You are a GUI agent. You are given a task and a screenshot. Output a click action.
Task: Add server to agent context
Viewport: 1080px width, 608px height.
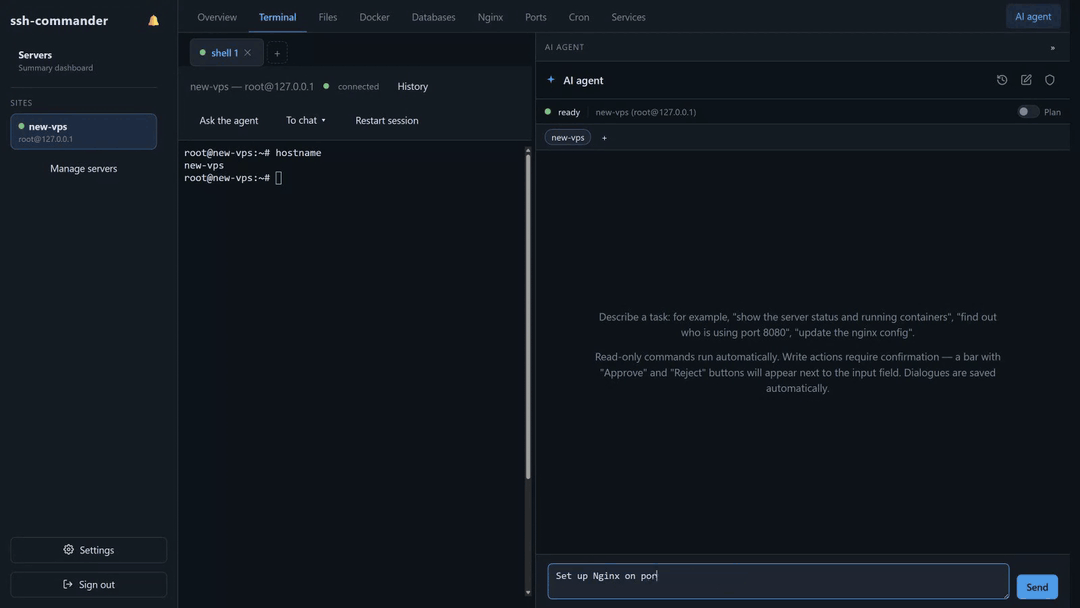tap(604, 138)
